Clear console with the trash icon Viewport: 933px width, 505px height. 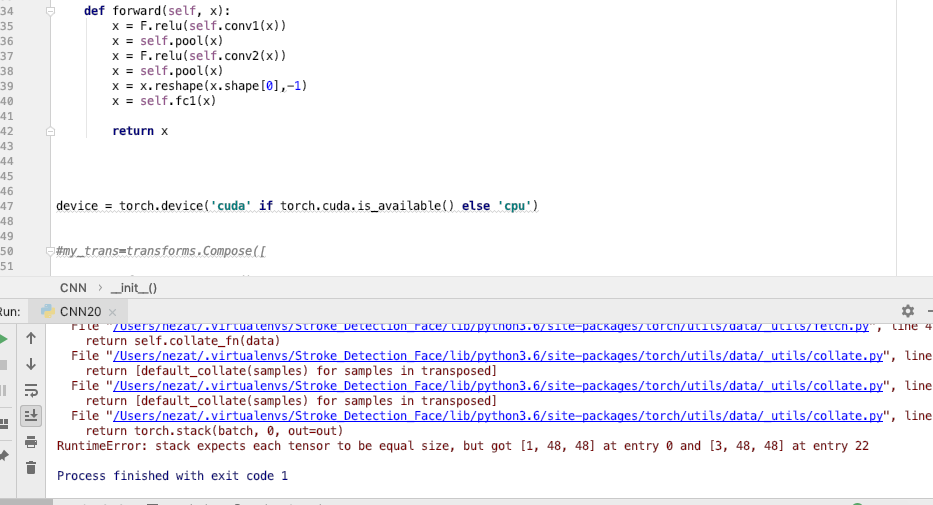31,467
